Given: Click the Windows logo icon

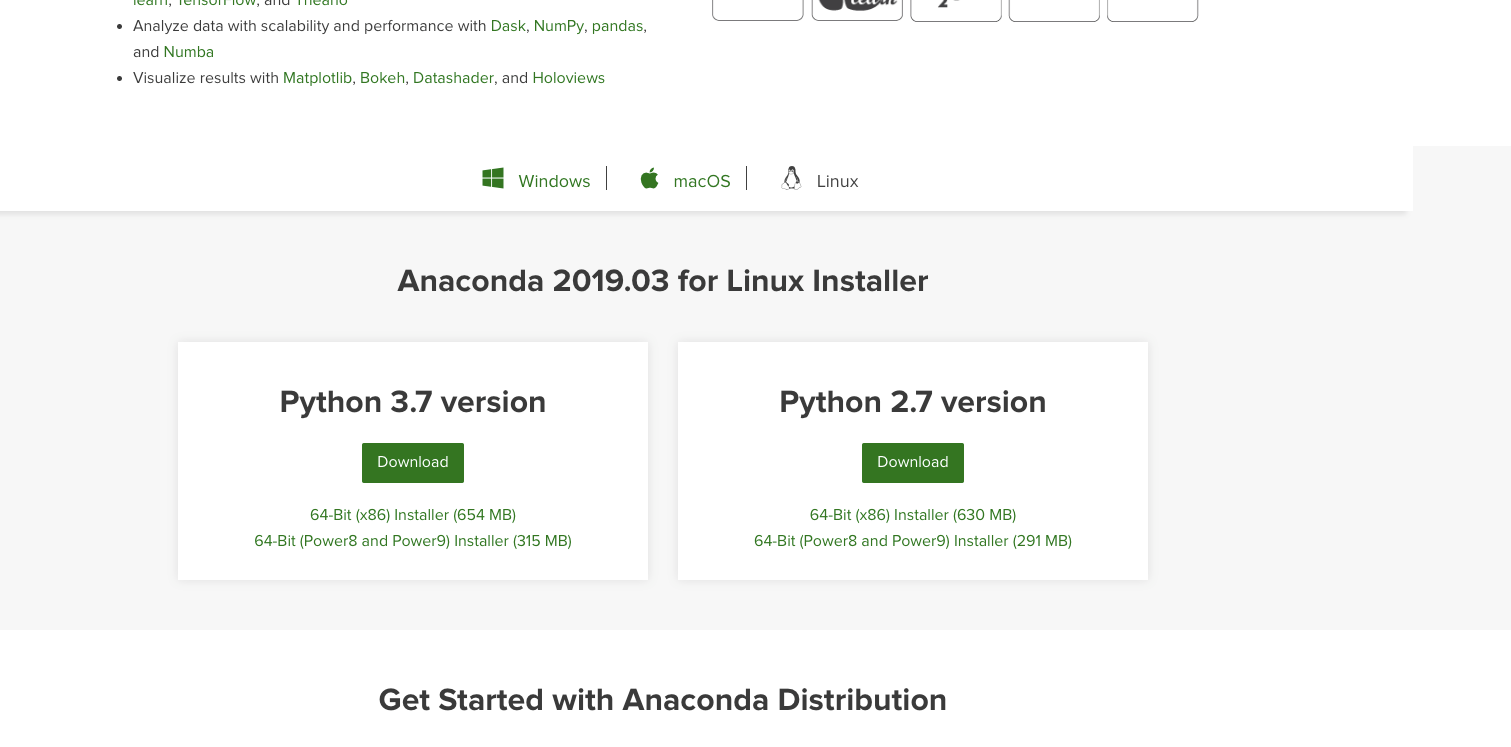Looking at the screenshot, I should tap(492, 178).
